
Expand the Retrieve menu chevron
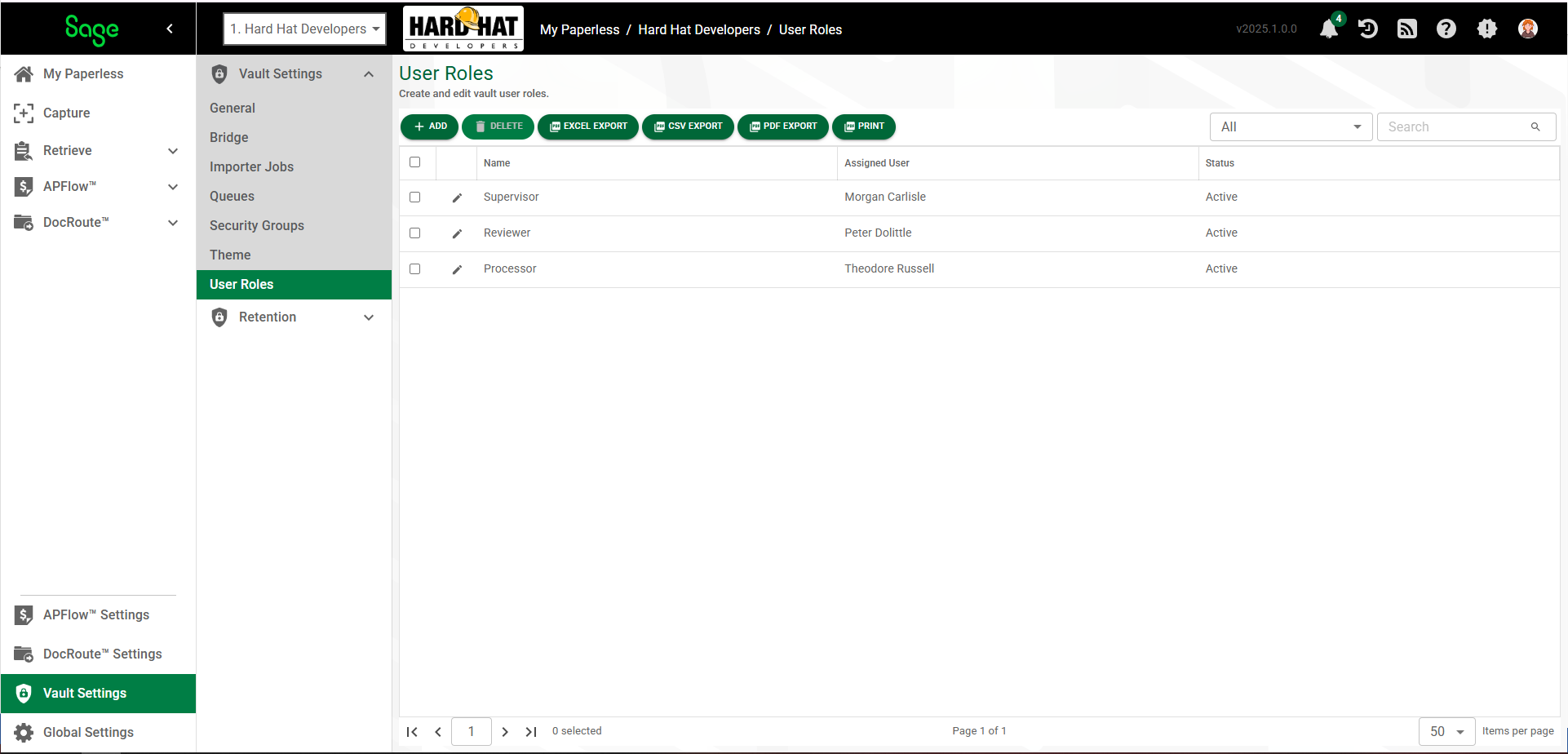click(173, 151)
